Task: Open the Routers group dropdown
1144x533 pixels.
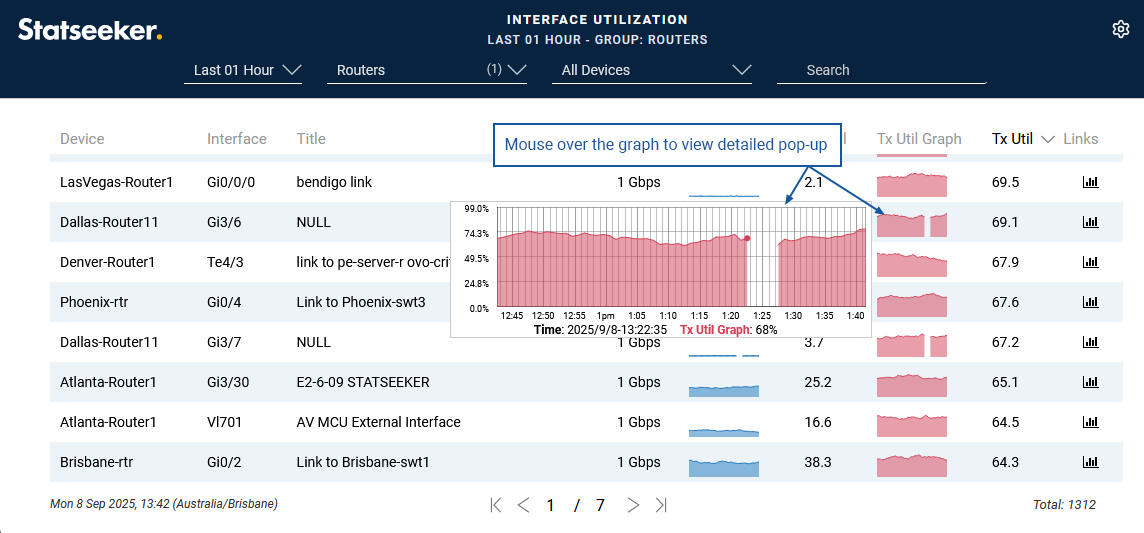Action: click(x=427, y=70)
